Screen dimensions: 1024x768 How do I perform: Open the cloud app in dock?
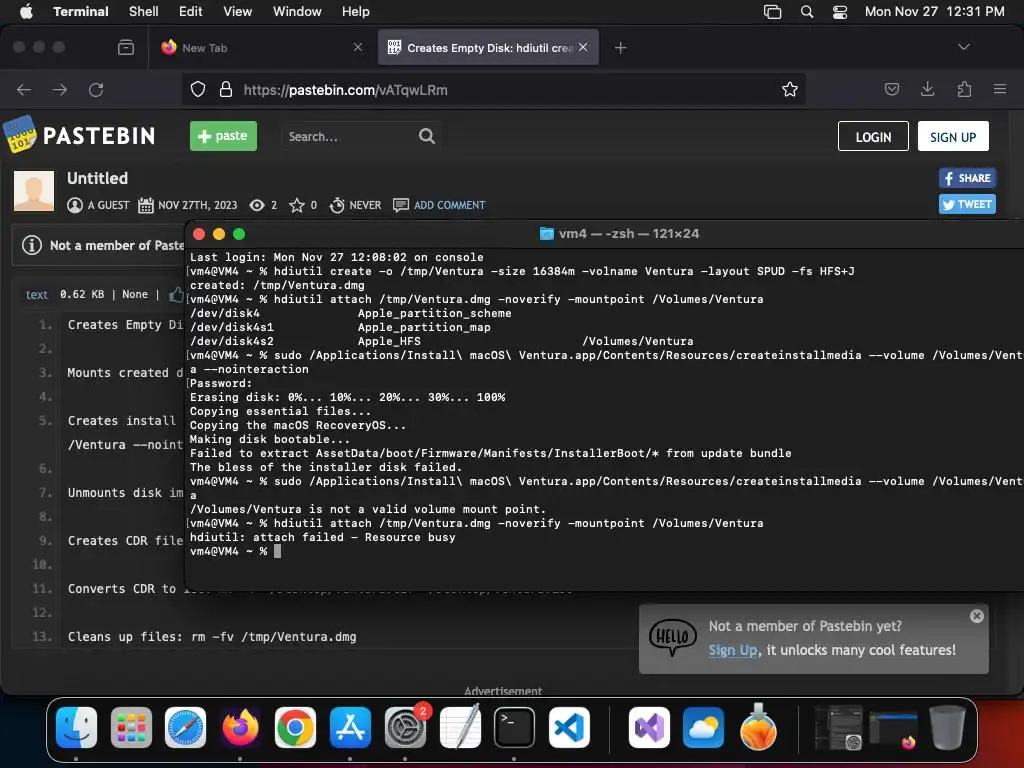pos(703,728)
